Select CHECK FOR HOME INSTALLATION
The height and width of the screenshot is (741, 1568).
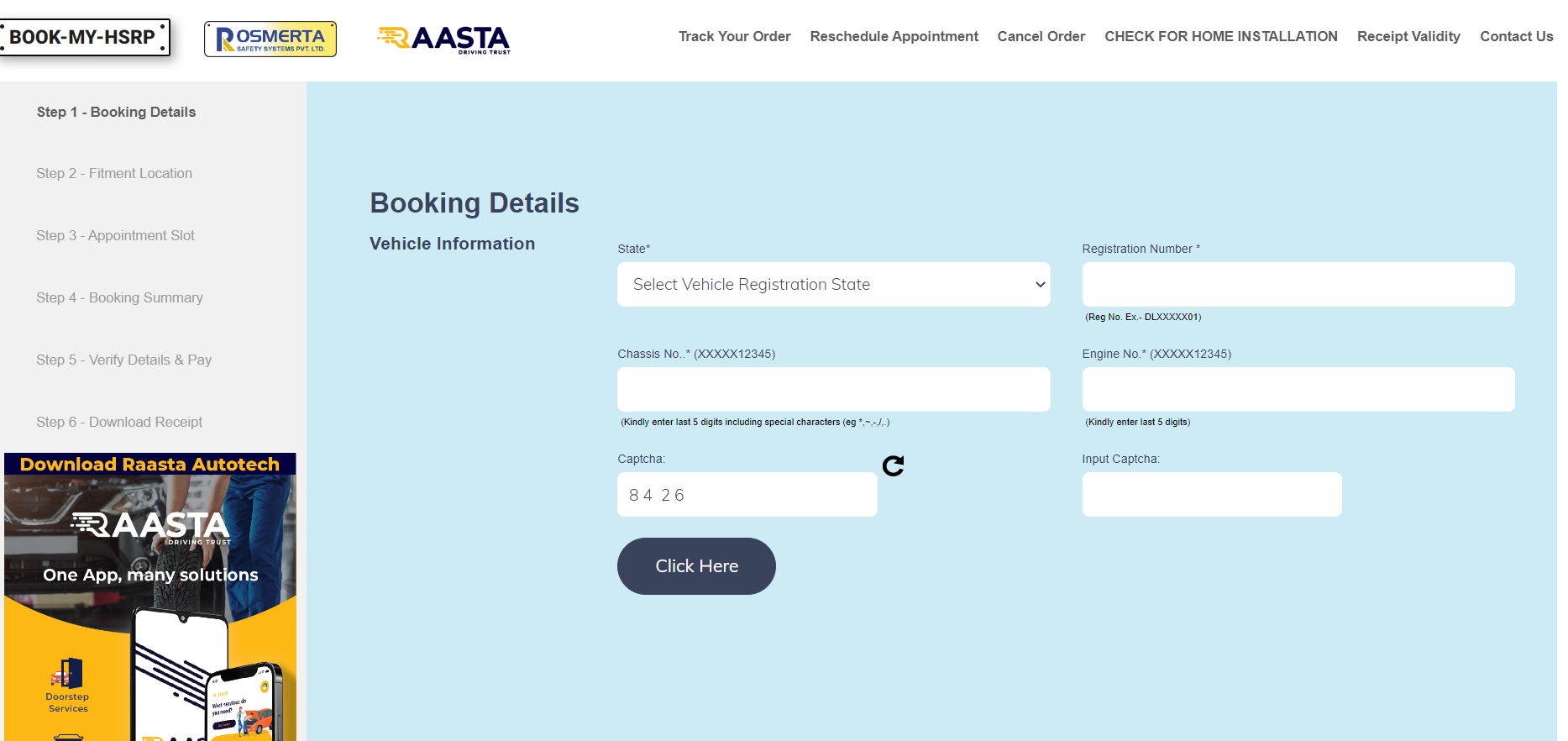coord(1220,37)
